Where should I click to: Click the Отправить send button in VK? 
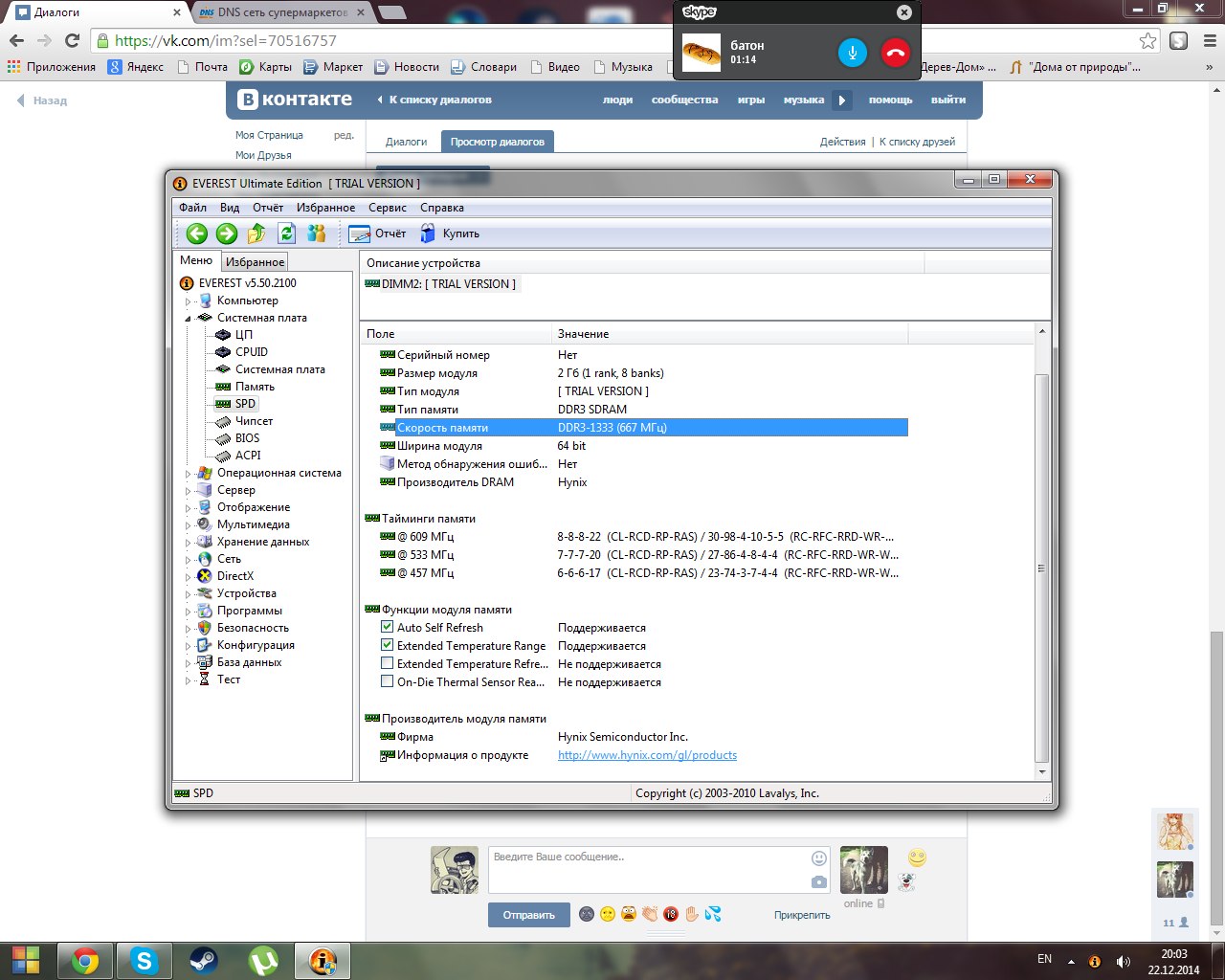[529, 915]
